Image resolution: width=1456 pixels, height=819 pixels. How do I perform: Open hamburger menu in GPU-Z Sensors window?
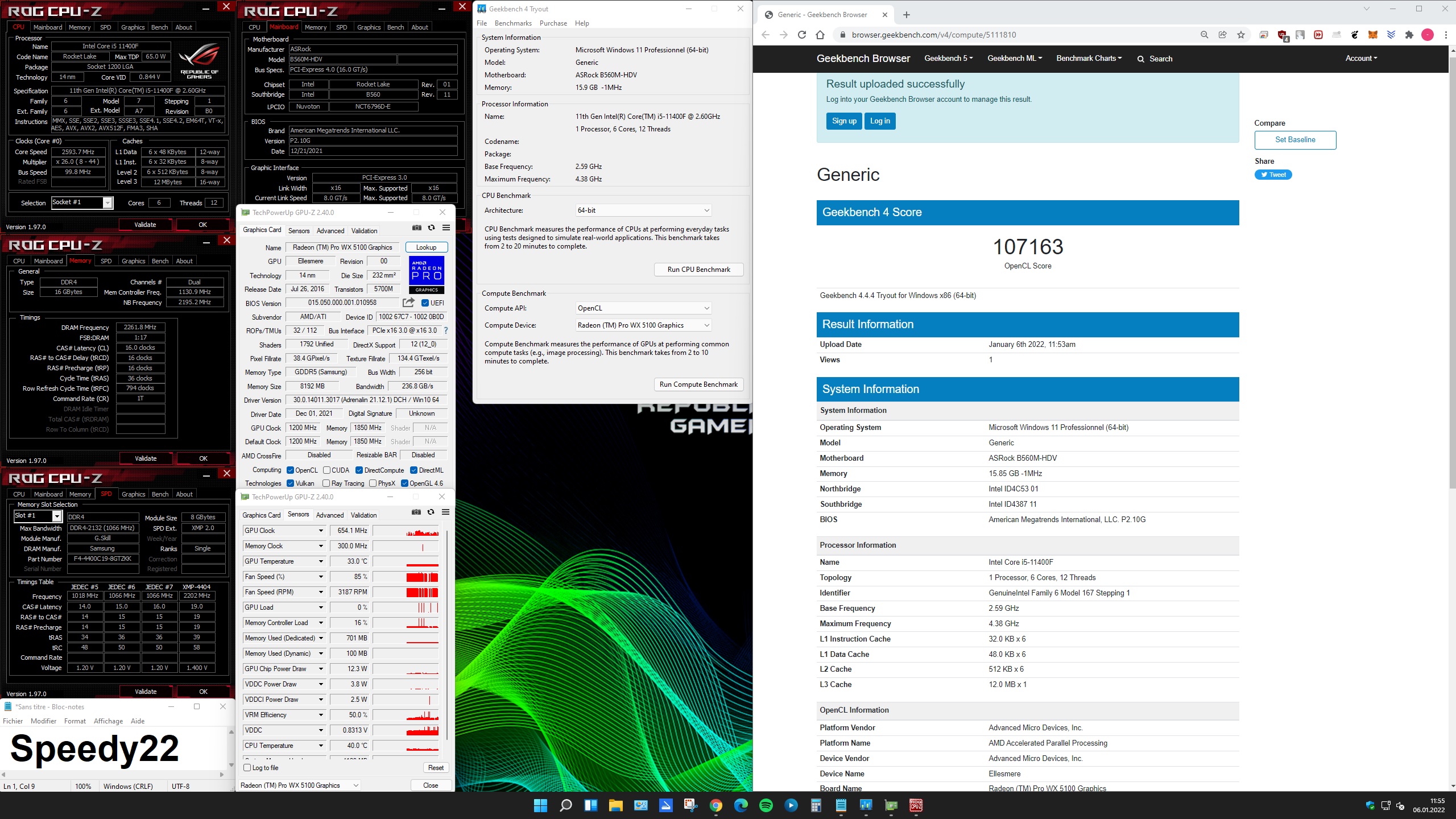pos(446,512)
